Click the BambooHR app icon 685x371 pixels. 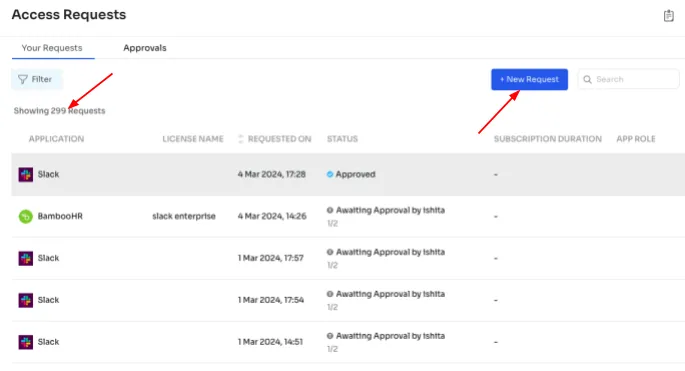pos(26,216)
